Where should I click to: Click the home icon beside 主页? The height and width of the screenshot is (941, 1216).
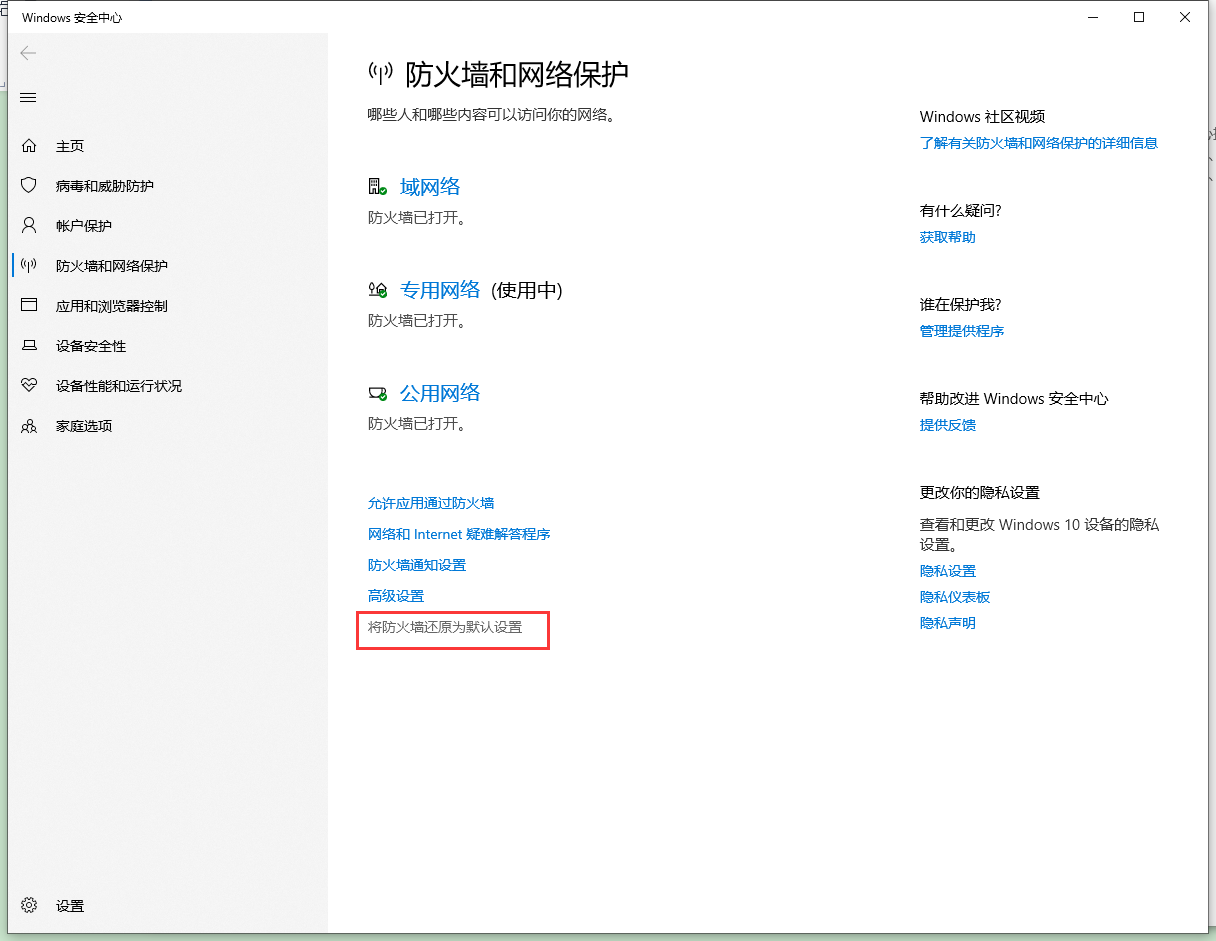(29, 146)
